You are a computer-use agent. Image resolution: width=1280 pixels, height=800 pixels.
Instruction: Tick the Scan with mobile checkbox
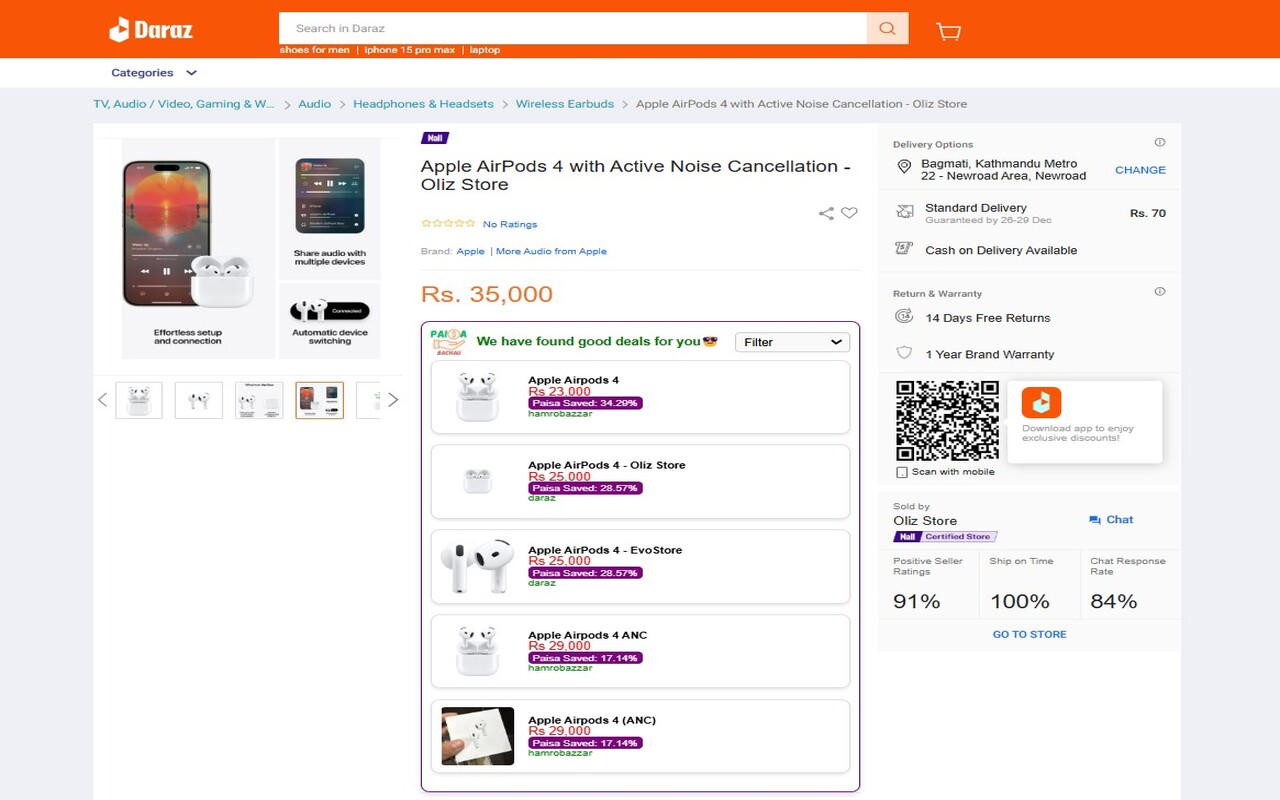902,472
